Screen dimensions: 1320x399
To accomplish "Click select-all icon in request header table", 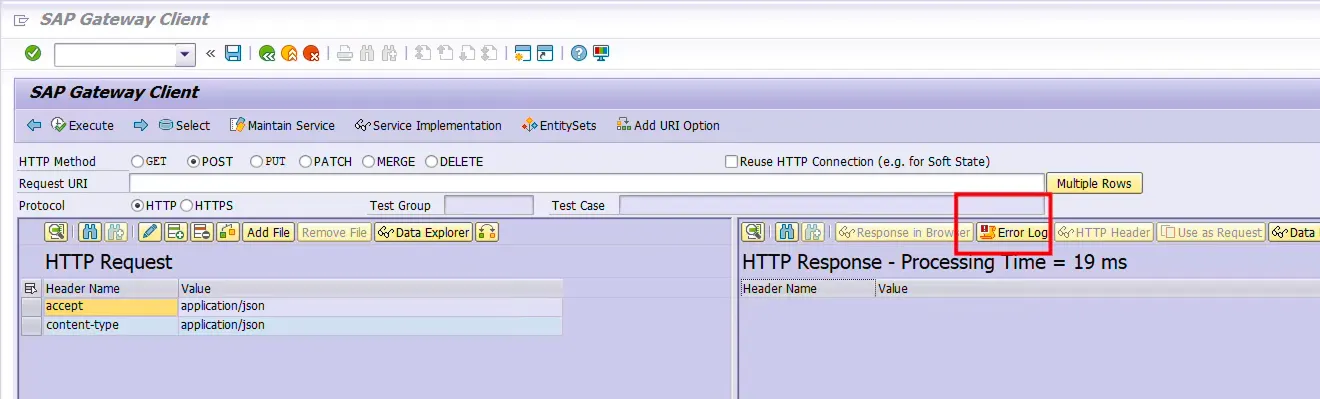I will (x=30, y=288).
